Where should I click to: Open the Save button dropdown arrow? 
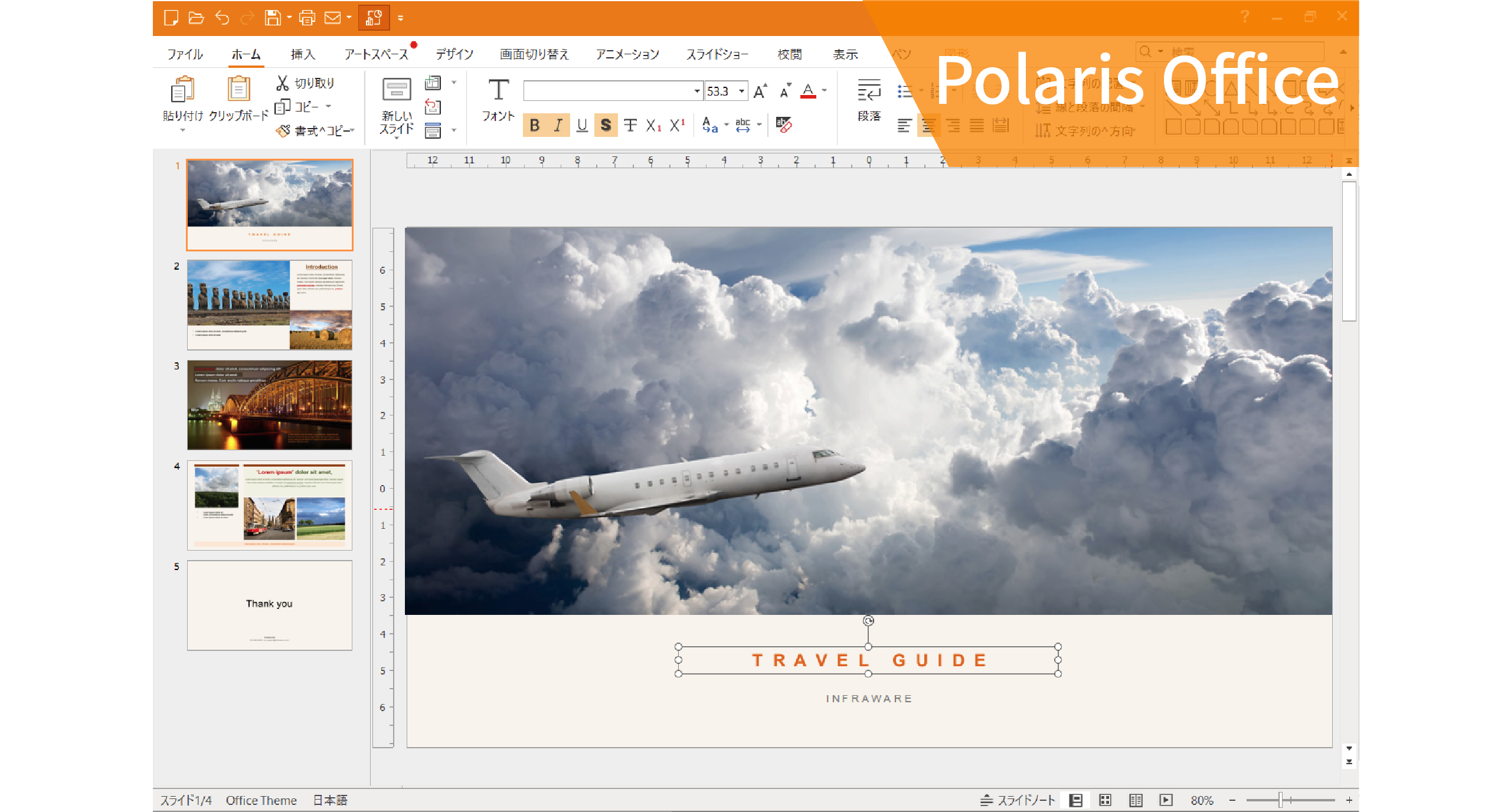290,18
